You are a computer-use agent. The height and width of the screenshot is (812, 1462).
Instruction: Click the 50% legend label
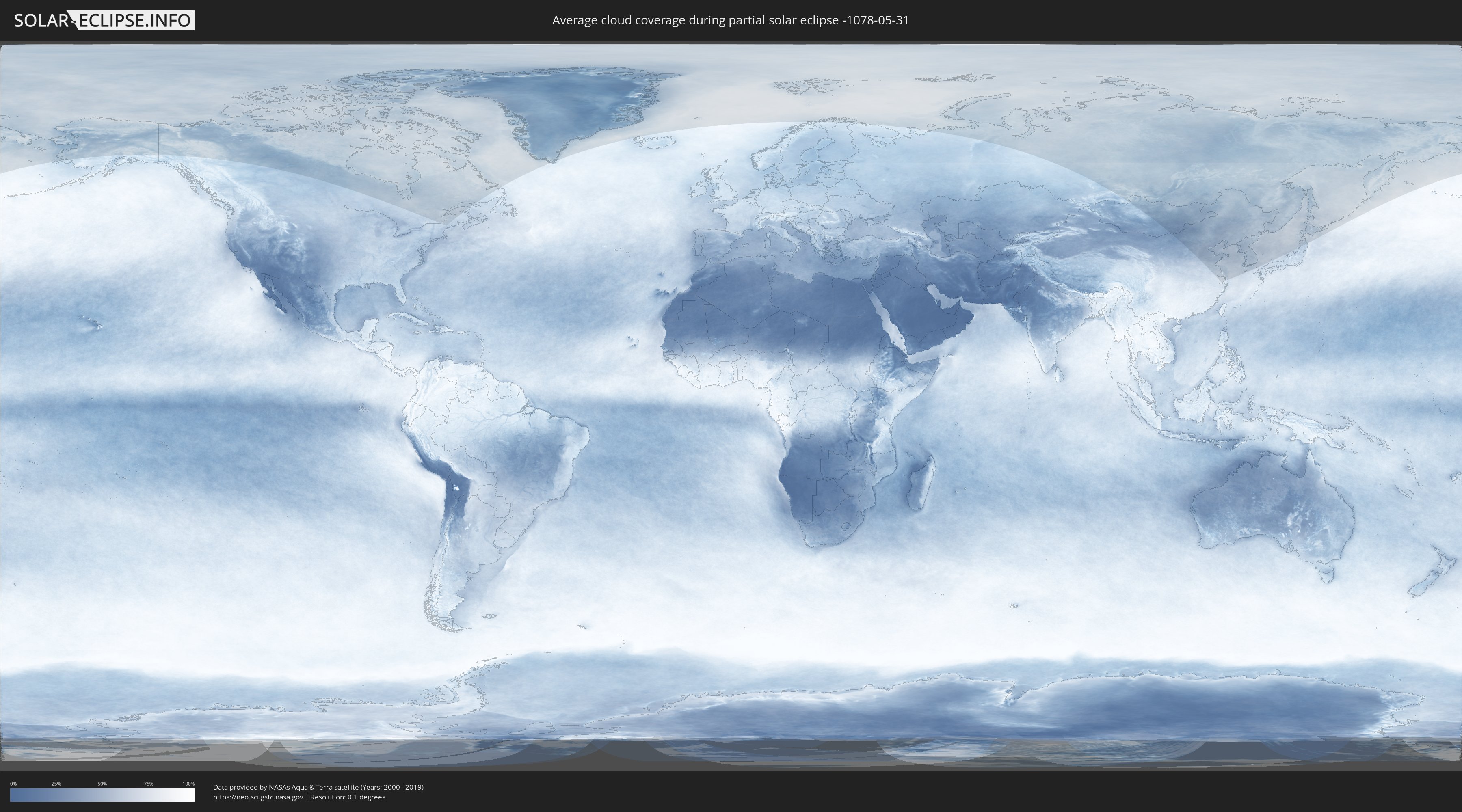(x=102, y=784)
